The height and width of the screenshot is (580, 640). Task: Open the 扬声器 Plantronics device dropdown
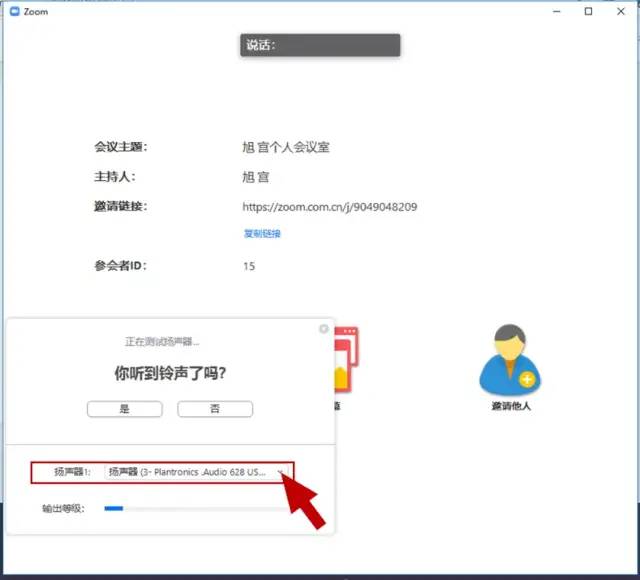[x=196, y=472]
